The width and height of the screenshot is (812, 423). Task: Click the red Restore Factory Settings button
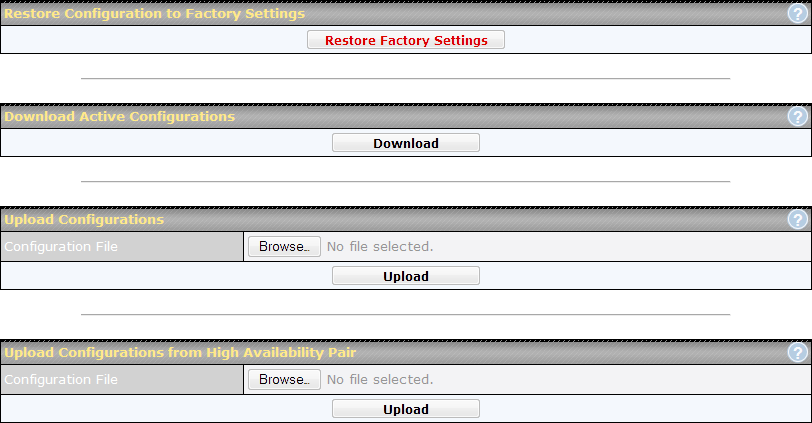point(406,40)
